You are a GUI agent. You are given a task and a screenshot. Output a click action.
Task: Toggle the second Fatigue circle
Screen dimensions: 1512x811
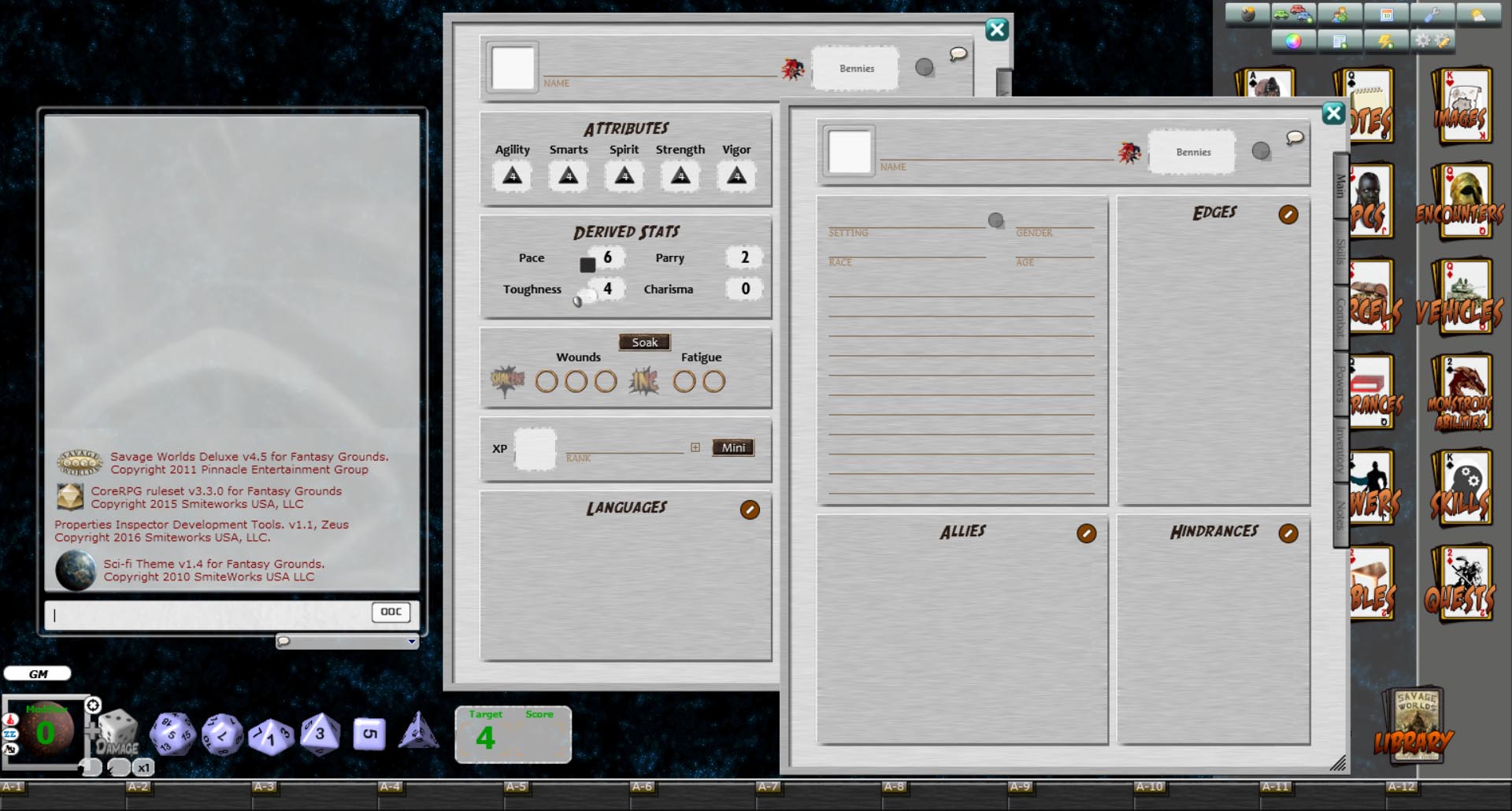pos(715,380)
